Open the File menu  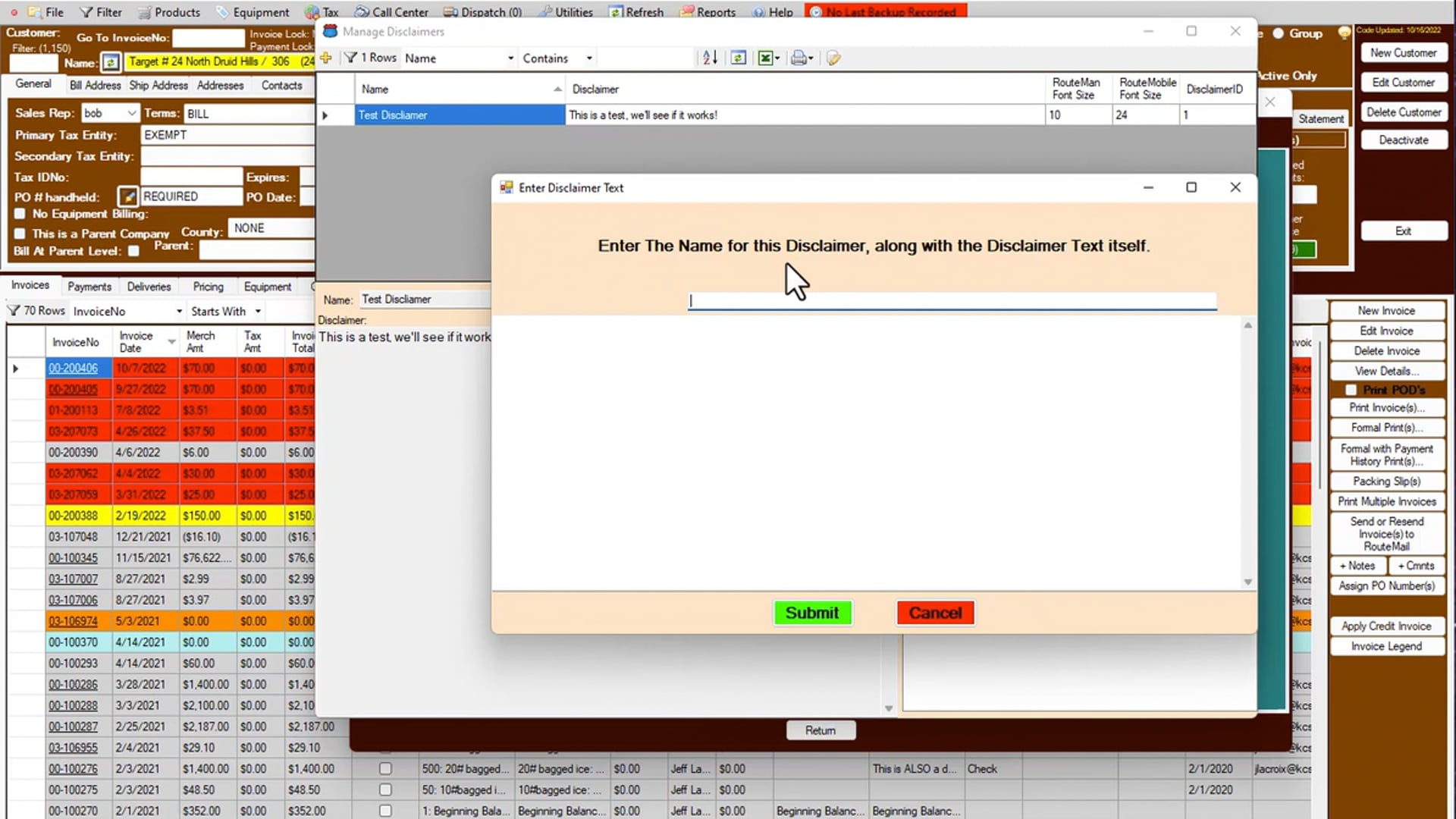(x=46, y=12)
